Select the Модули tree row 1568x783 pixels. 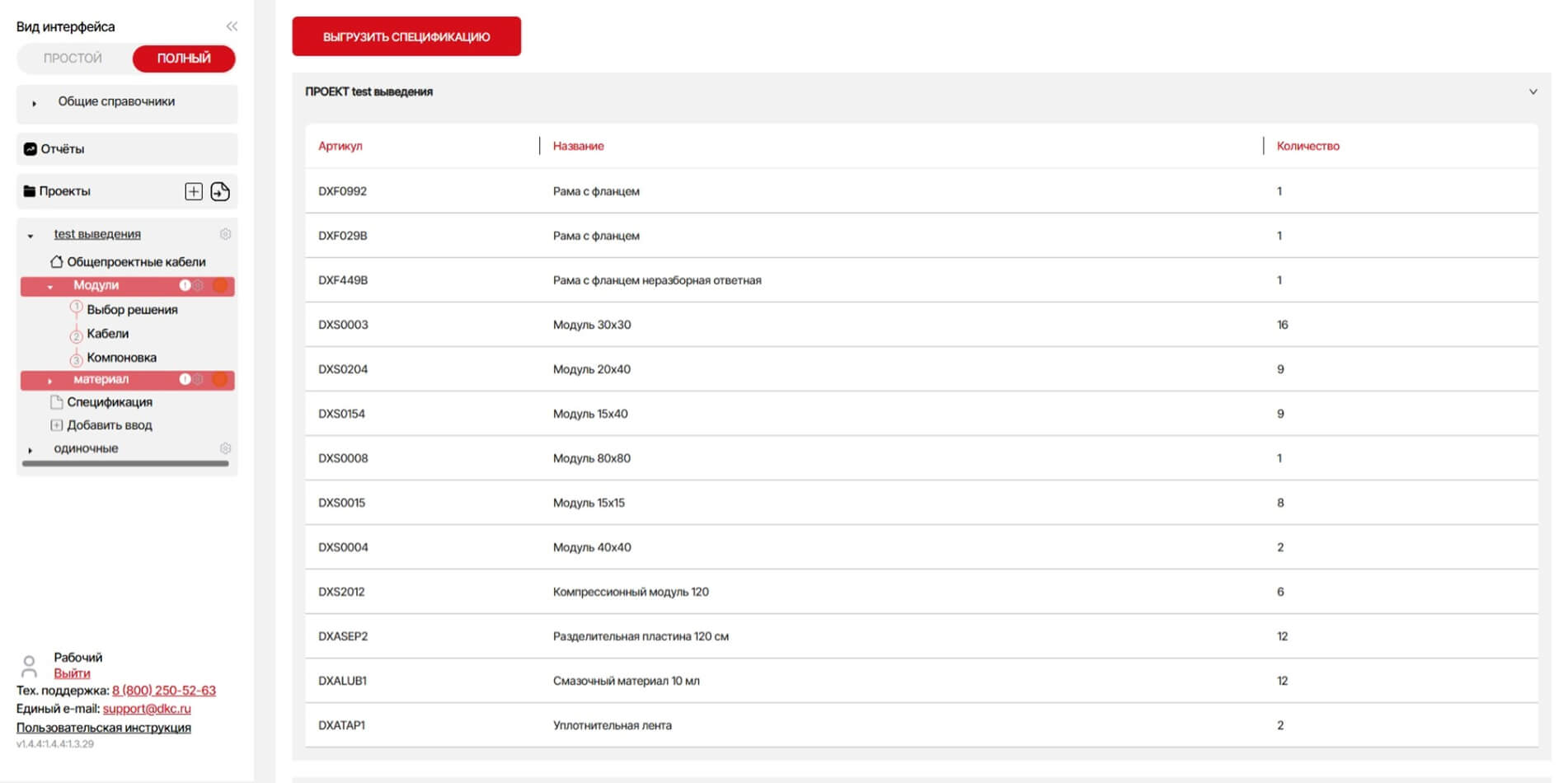[127, 286]
